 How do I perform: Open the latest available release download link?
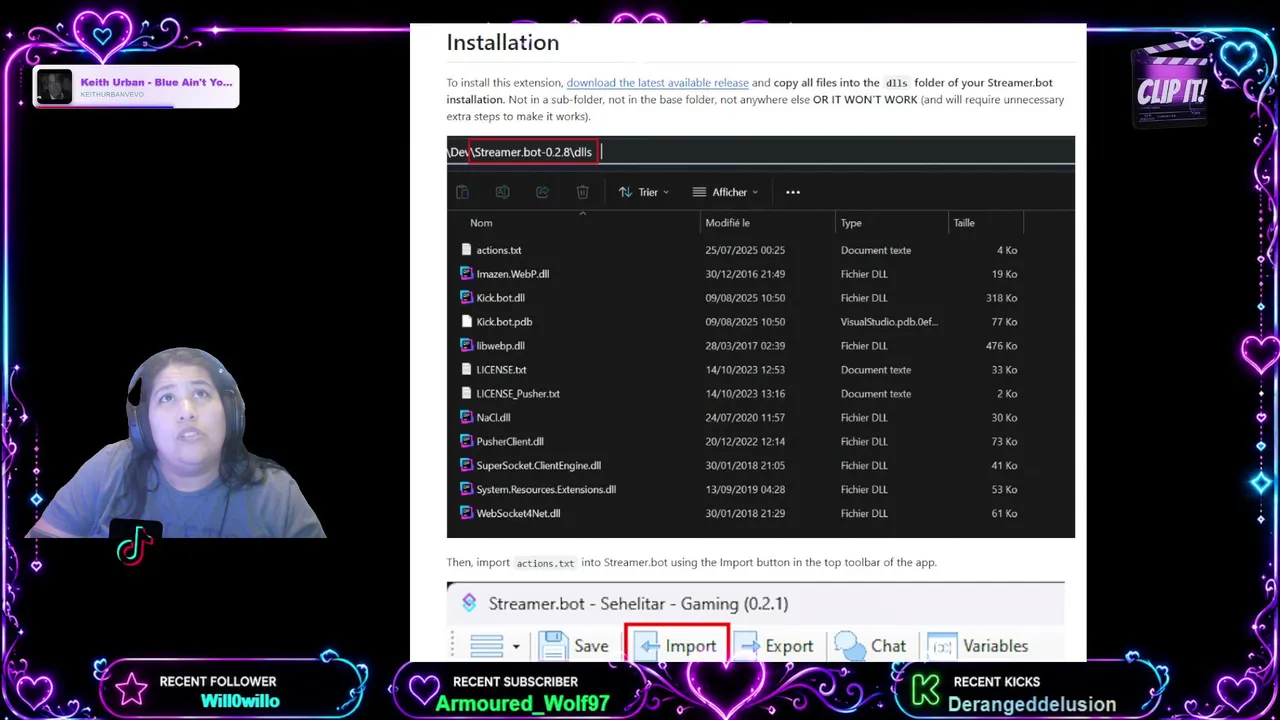click(x=657, y=83)
